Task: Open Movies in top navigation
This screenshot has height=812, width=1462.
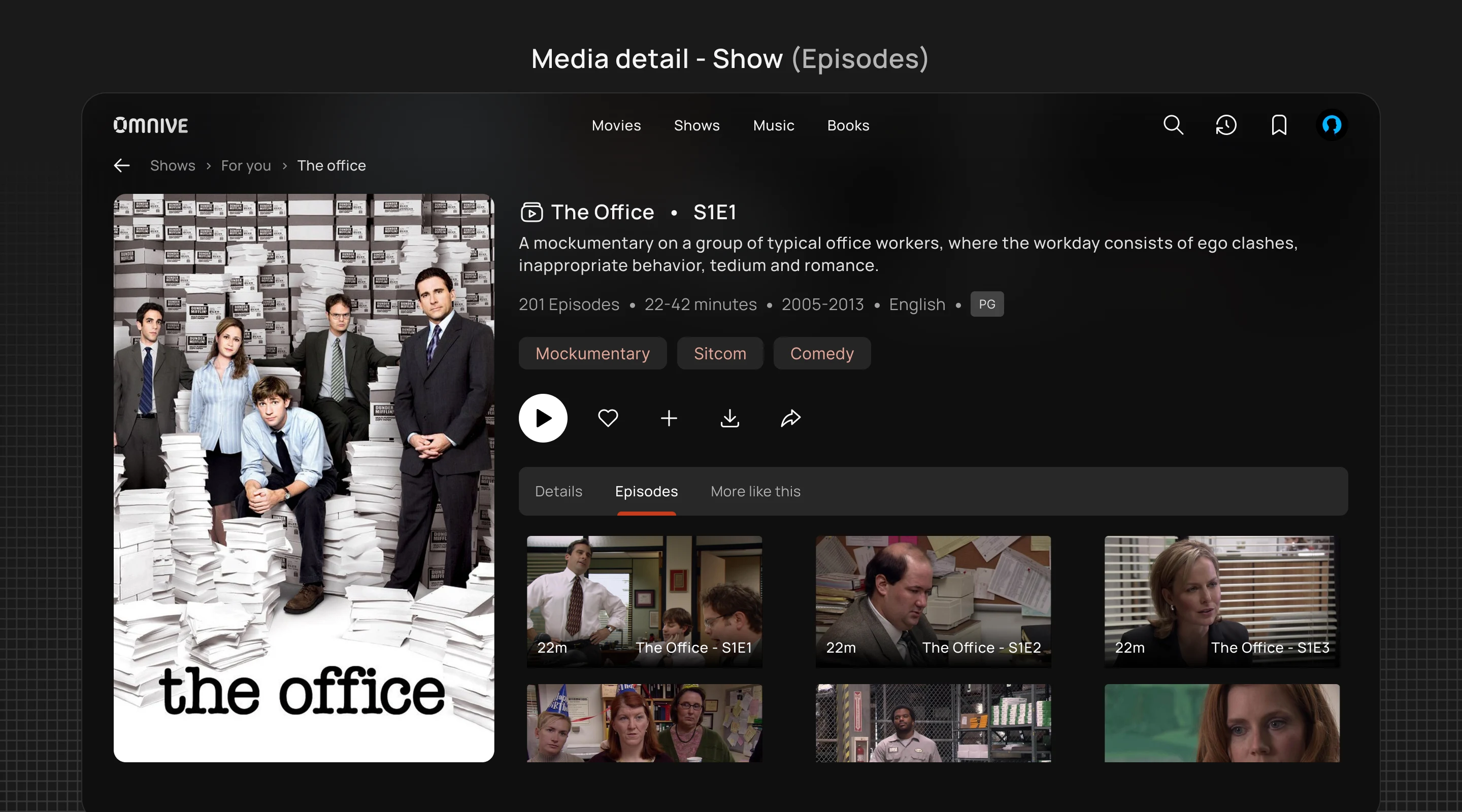Action: 616,125
